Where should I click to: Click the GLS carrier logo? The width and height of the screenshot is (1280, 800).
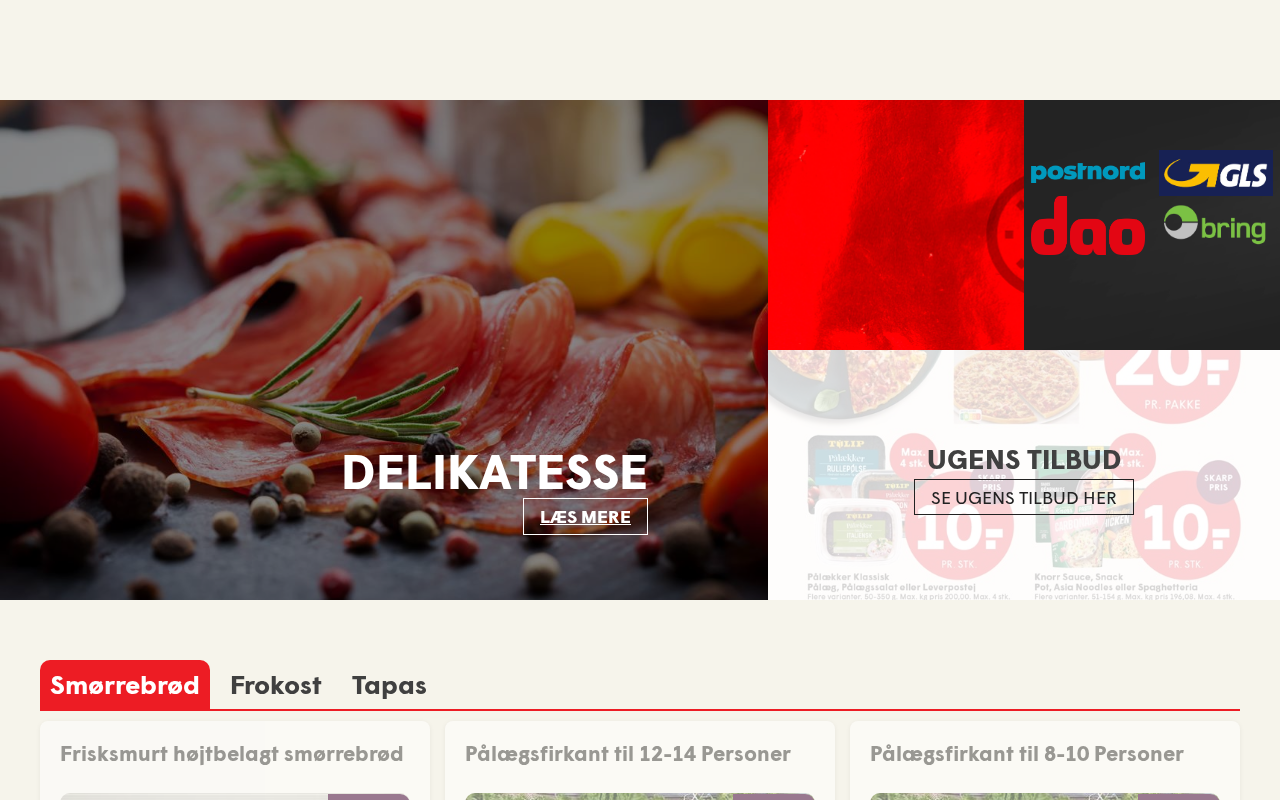[x=1216, y=173]
